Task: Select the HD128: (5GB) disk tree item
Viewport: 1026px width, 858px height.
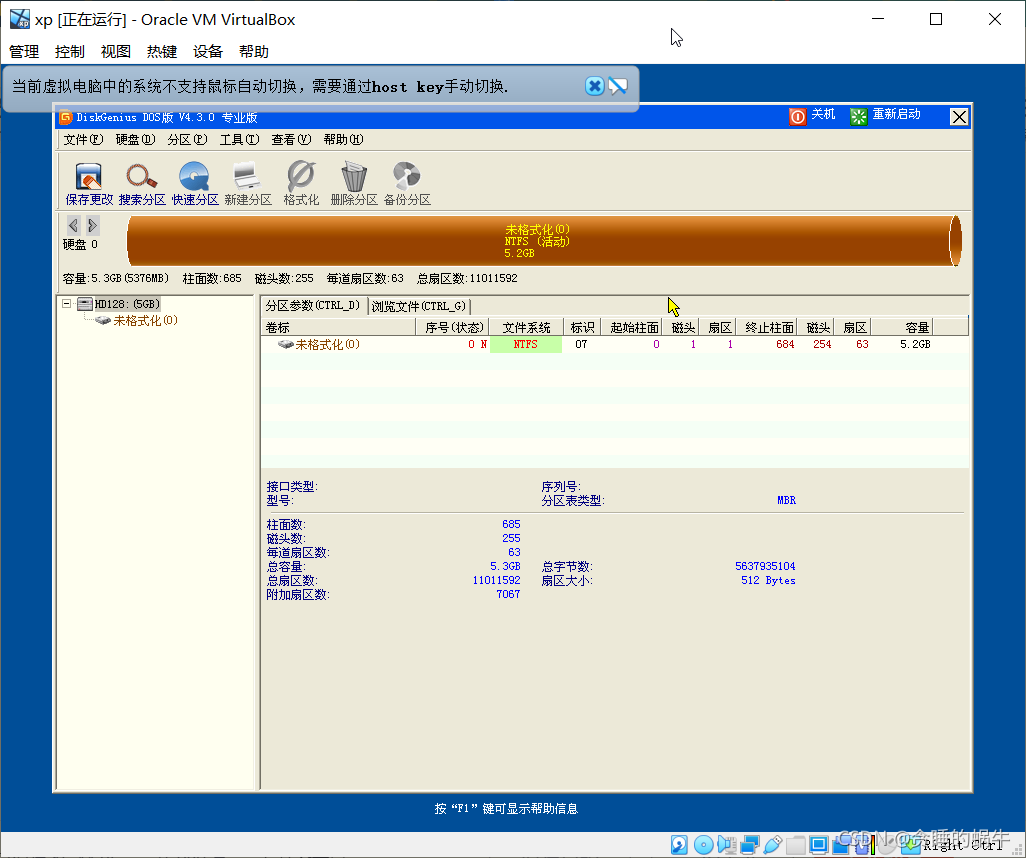Action: [x=127, y=304]
